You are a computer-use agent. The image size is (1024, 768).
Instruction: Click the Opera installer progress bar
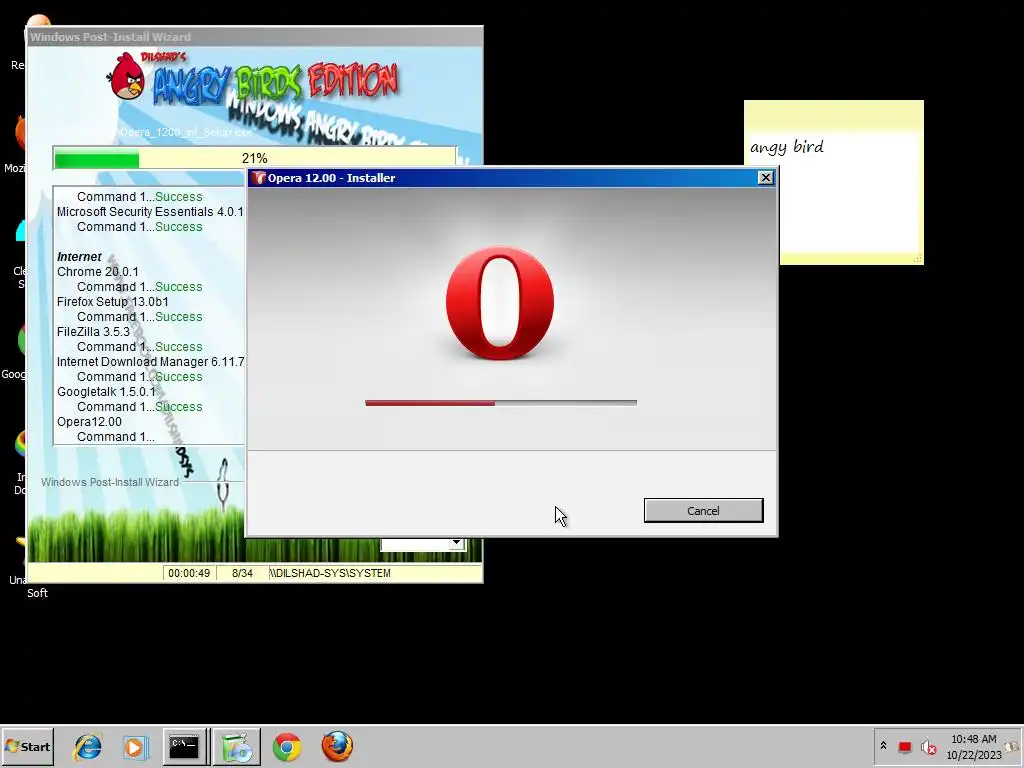click(x=501, y=403)
